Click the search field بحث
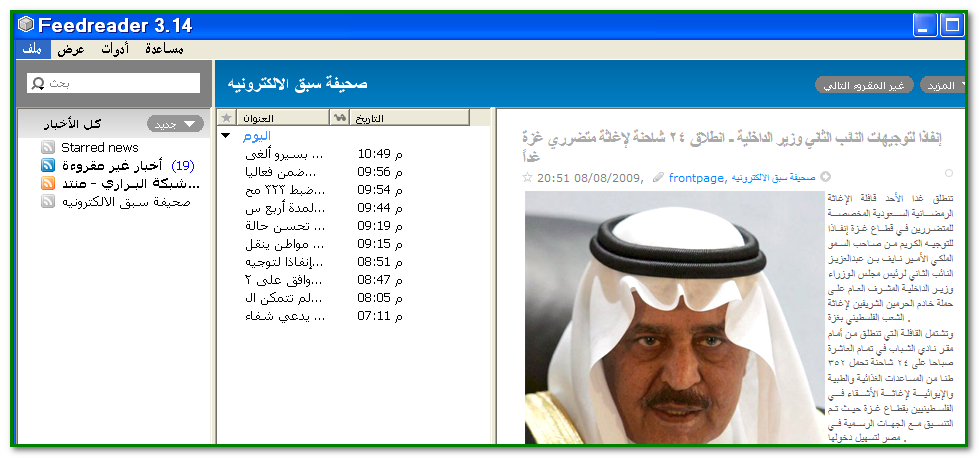Viewport: 979px width, 458px height. 114,83
